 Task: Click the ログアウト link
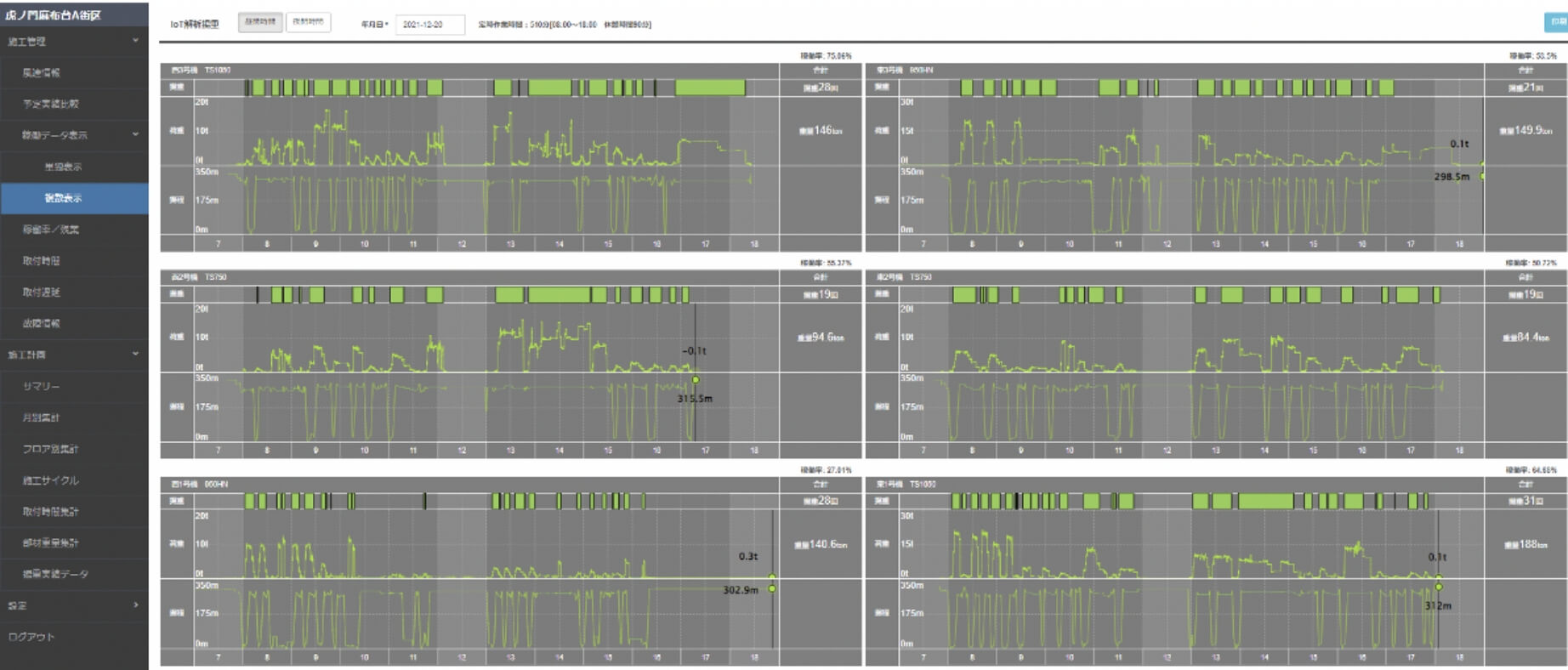pos(31,637)
